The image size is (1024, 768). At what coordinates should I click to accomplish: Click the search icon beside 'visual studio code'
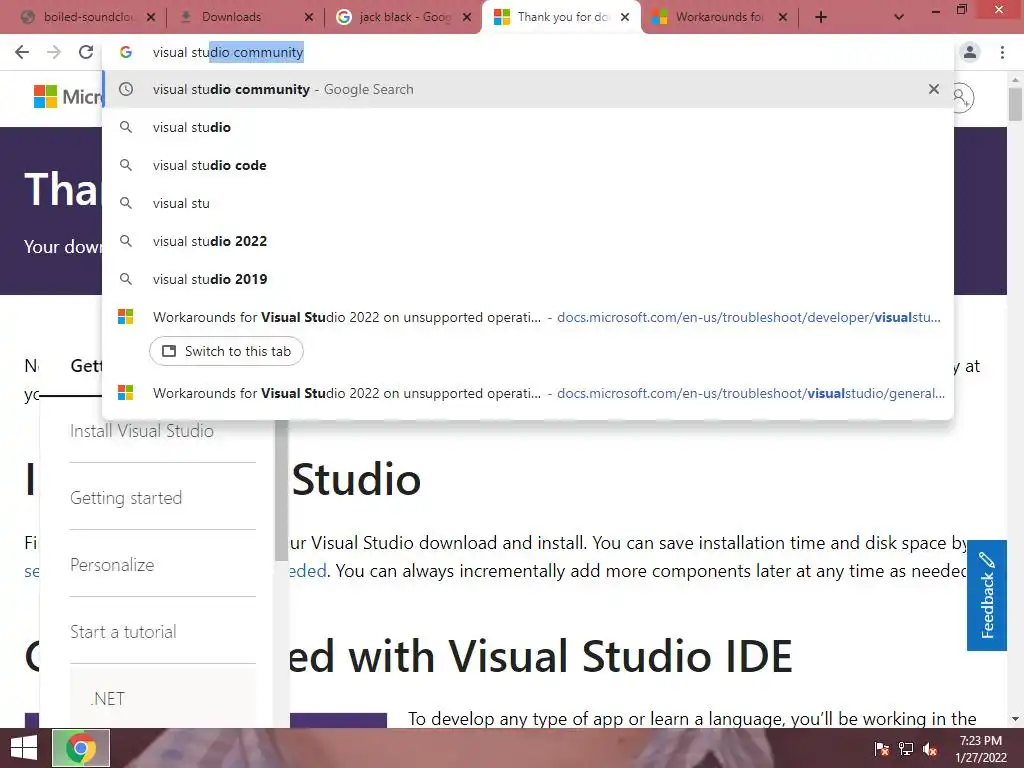[126, 165]
